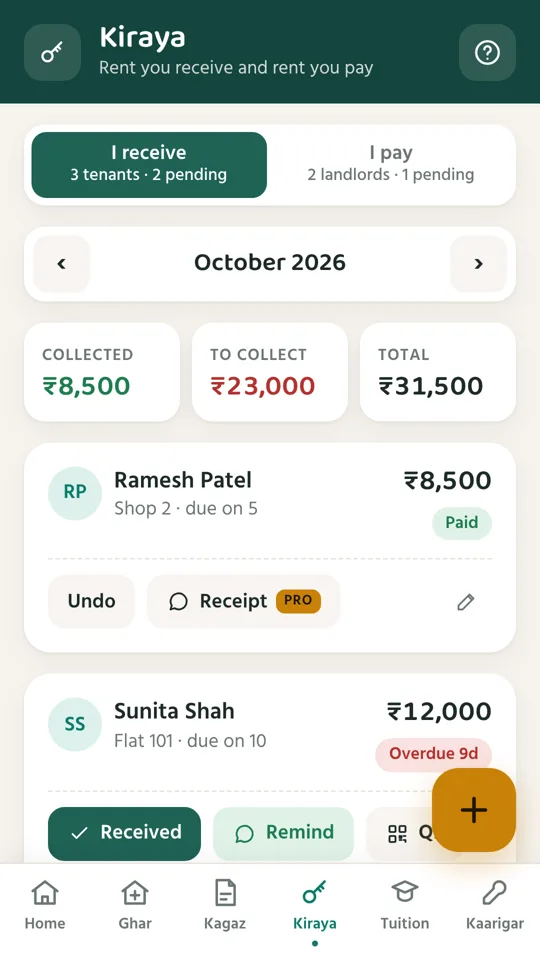Go to previous month with left chevron
Image resolution: width=540 pixels, height=960 pixels.
pyautogui.click(x=61, y=264)
